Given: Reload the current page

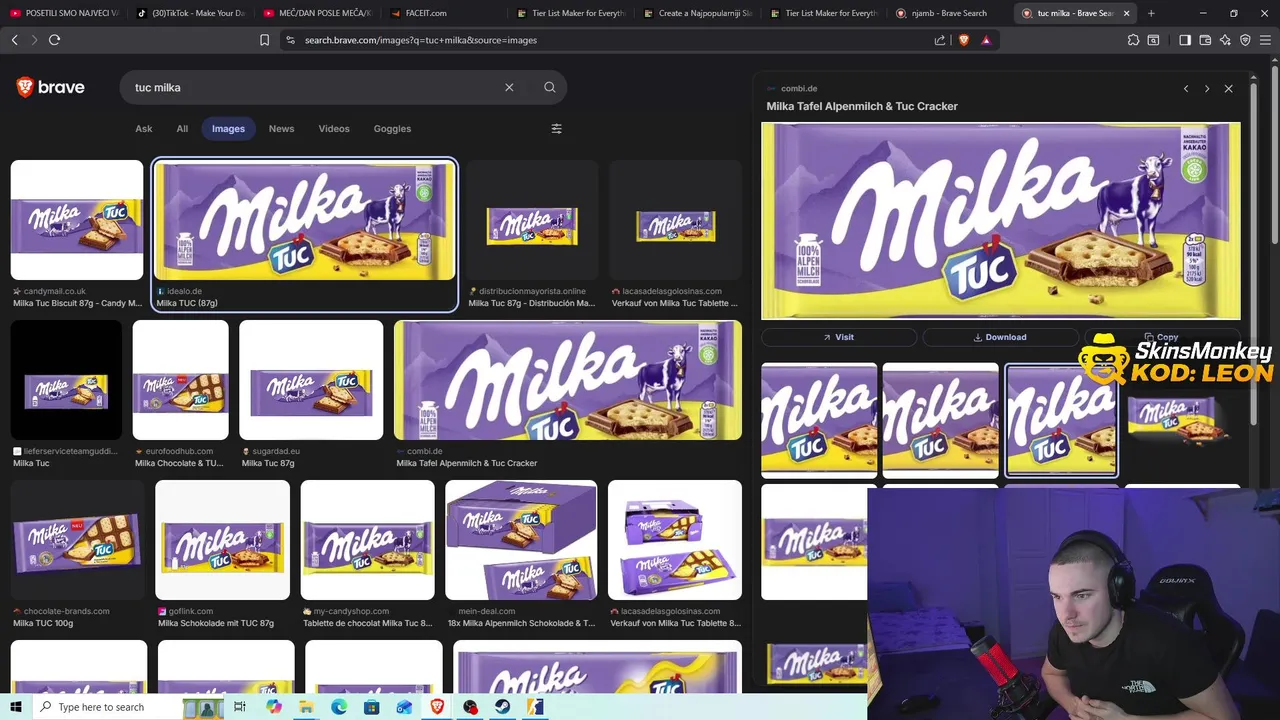Looking at the screenshot, I should click(x=54, y=40).
